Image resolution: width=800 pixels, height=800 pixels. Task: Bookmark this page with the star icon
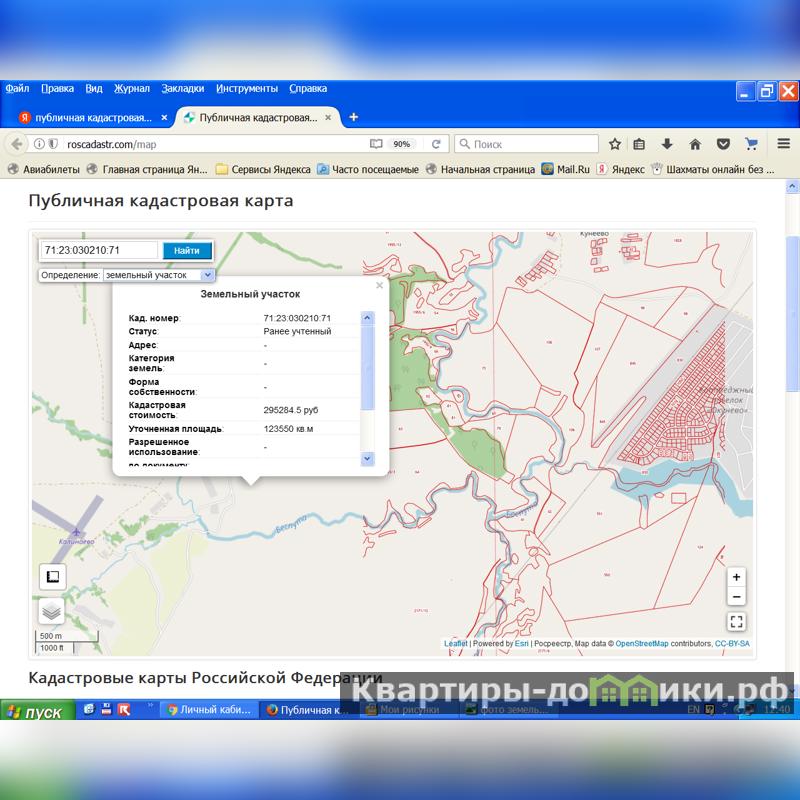click(615, 144)
